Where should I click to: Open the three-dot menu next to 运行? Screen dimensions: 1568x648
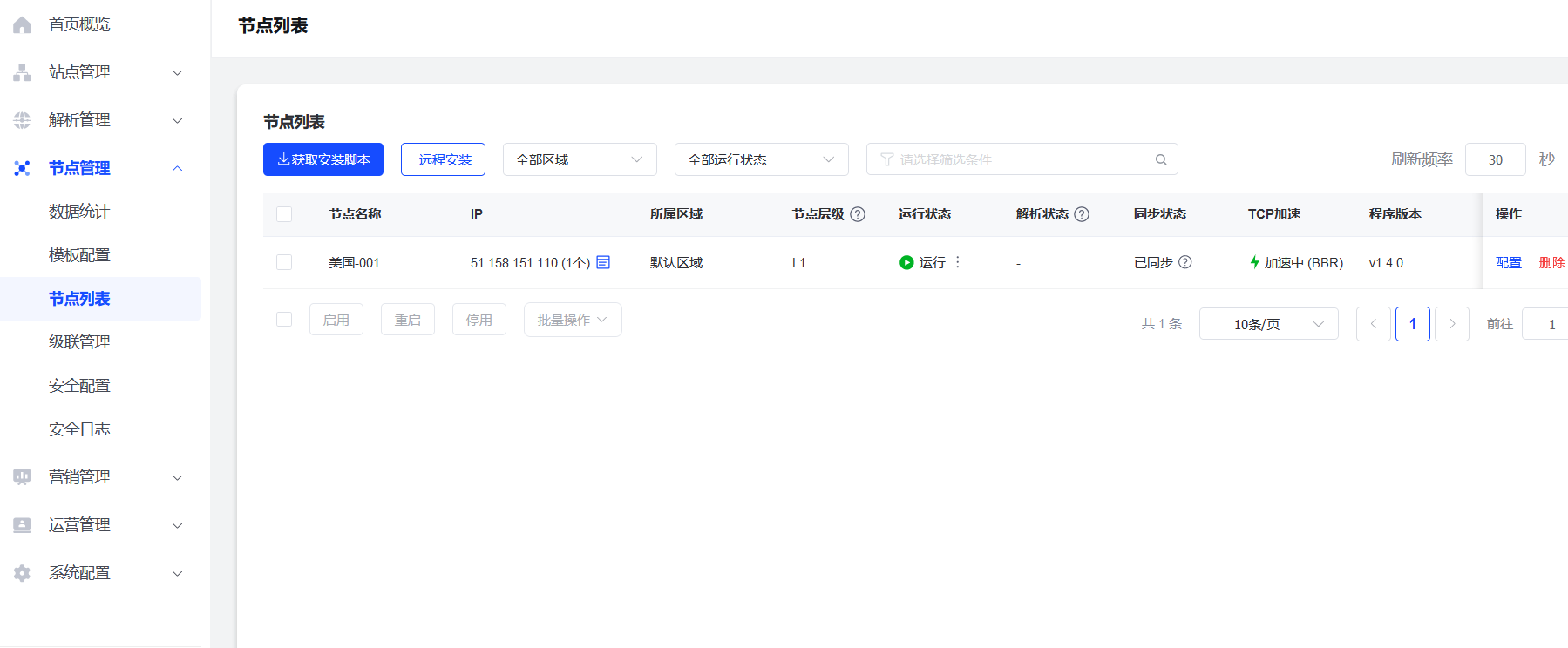tap(958, 262)
